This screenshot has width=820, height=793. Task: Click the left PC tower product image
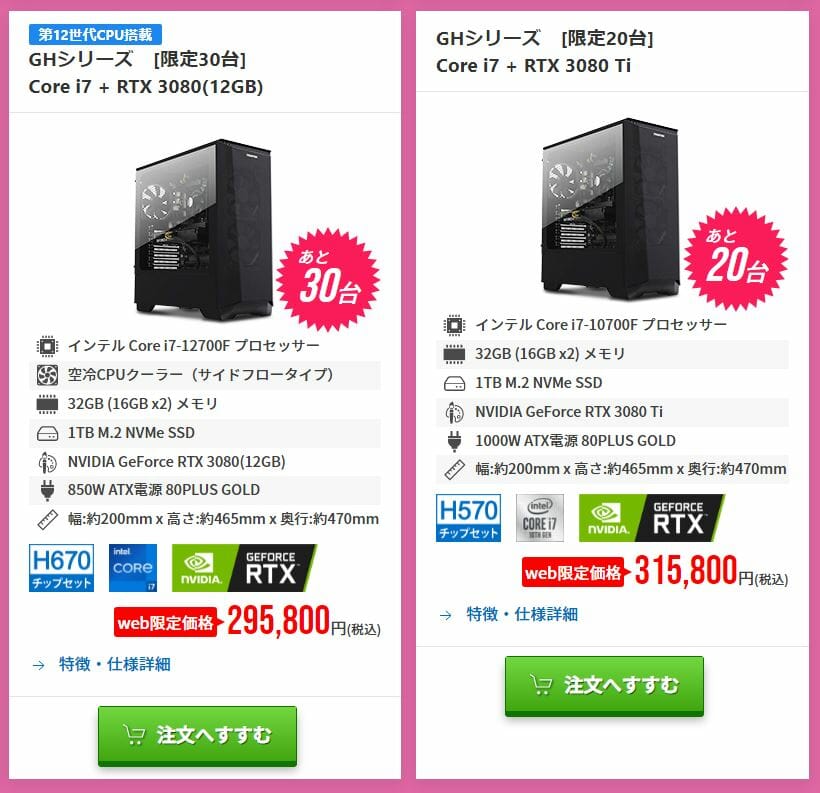coord(204,230)
